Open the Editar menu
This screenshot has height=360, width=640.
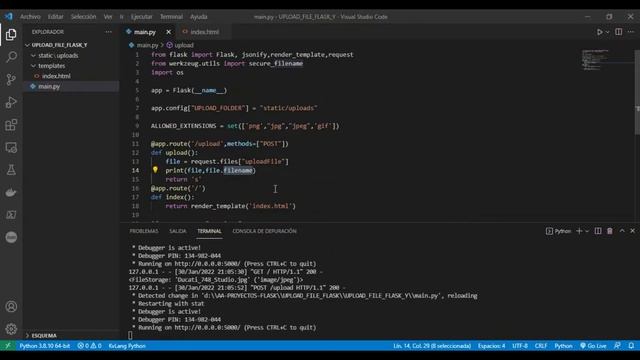tap(56, 17)
